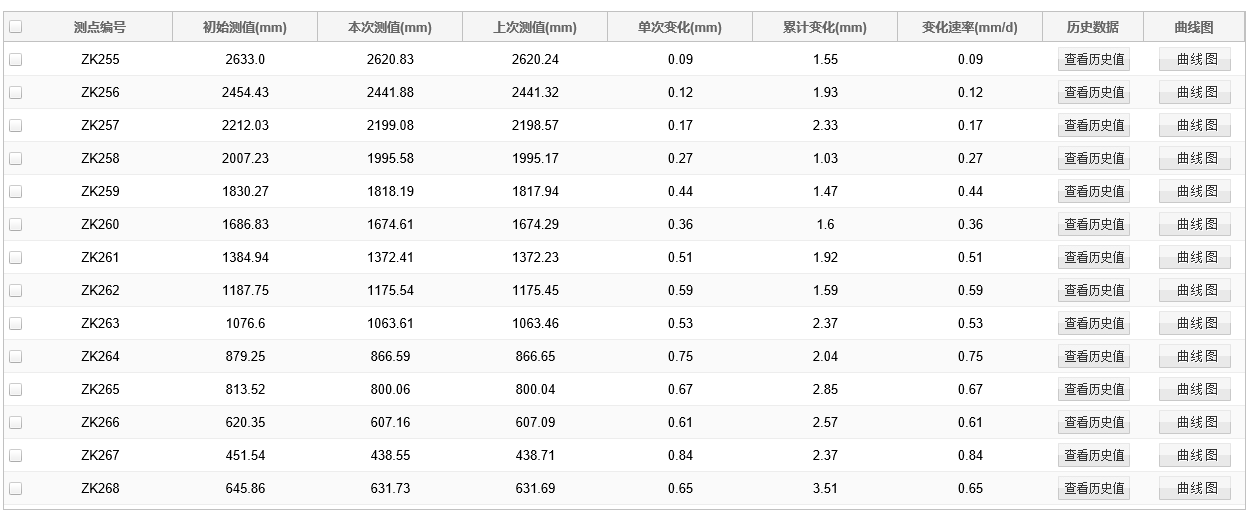Open 查看历史值 for ZK263

[x=1094, y=324]
